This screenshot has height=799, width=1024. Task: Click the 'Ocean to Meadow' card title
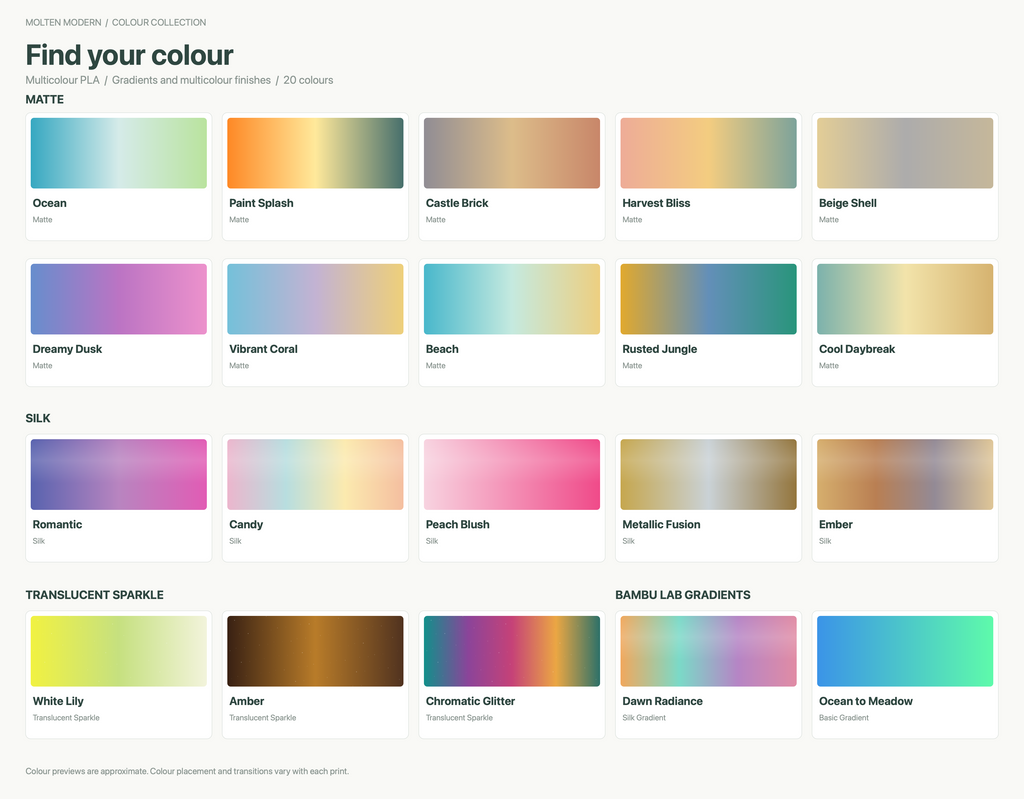866,702
